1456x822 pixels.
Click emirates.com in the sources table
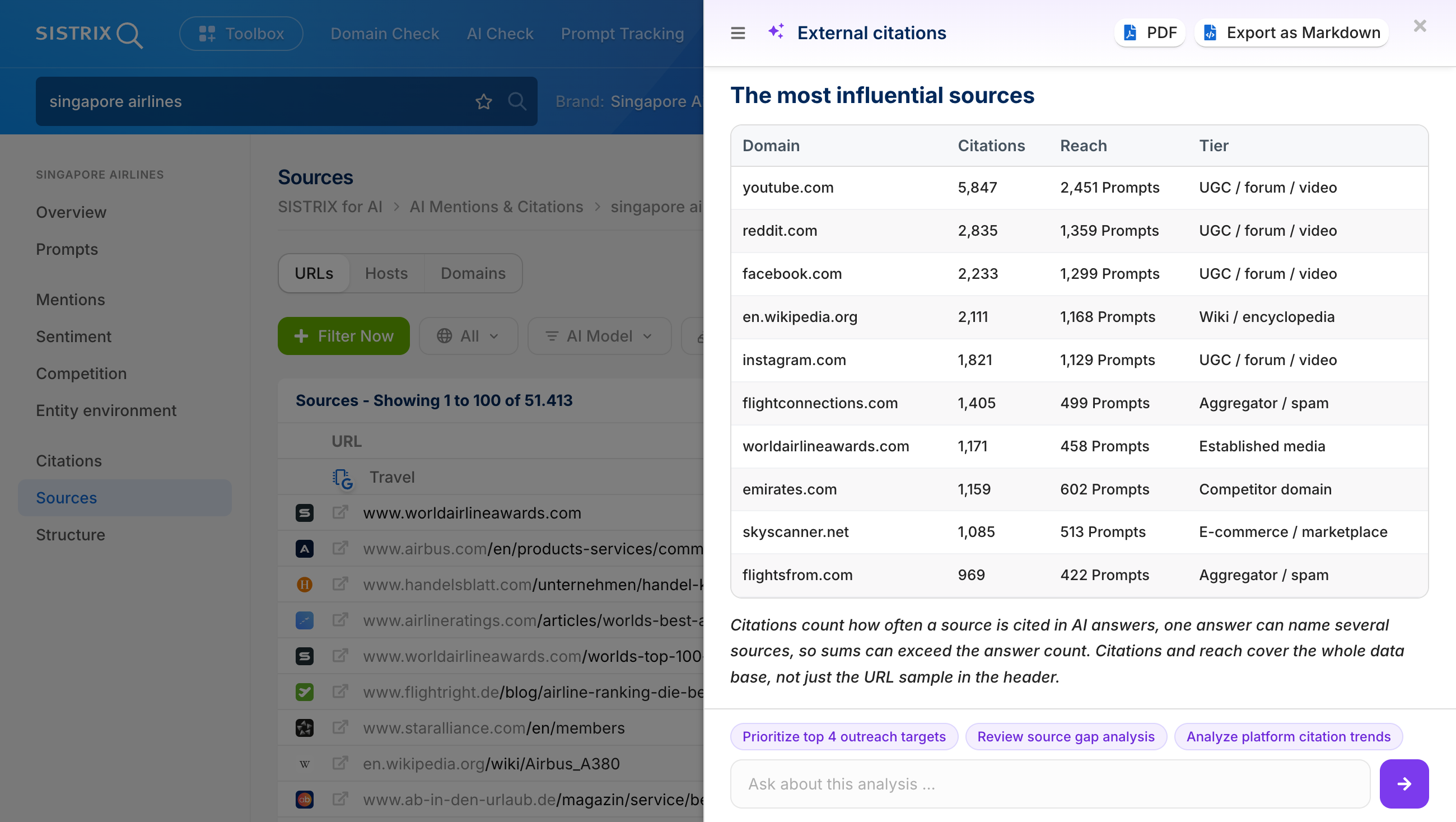789,489
